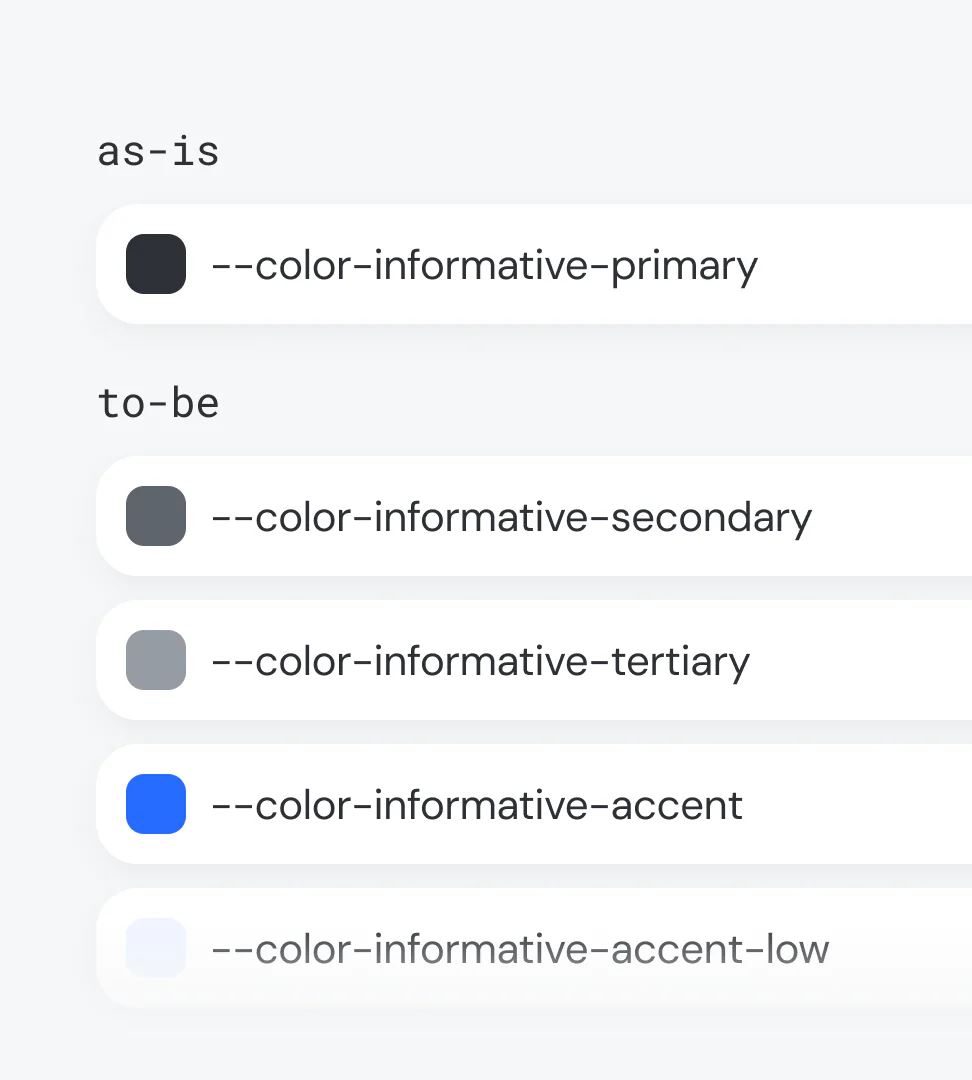Click blank area of secondary token card

(x=896, y=516)
